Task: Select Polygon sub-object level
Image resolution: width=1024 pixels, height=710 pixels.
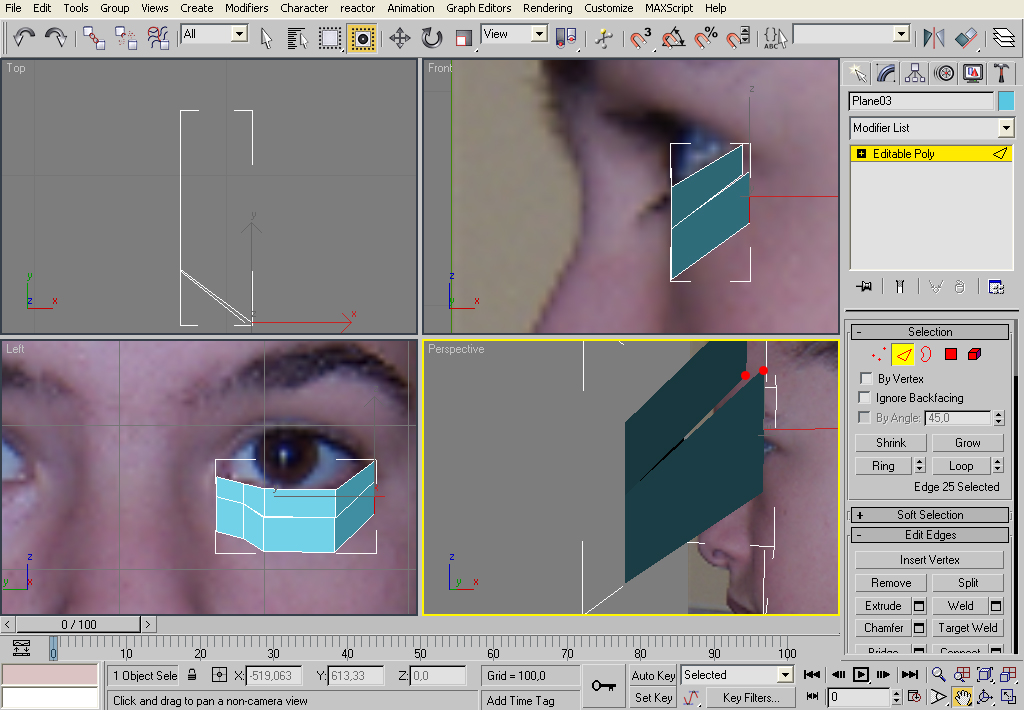Action: coord(950,354)
